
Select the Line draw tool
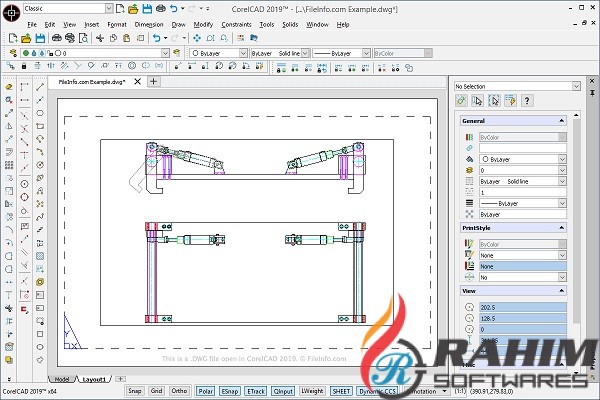coord(40,87)
